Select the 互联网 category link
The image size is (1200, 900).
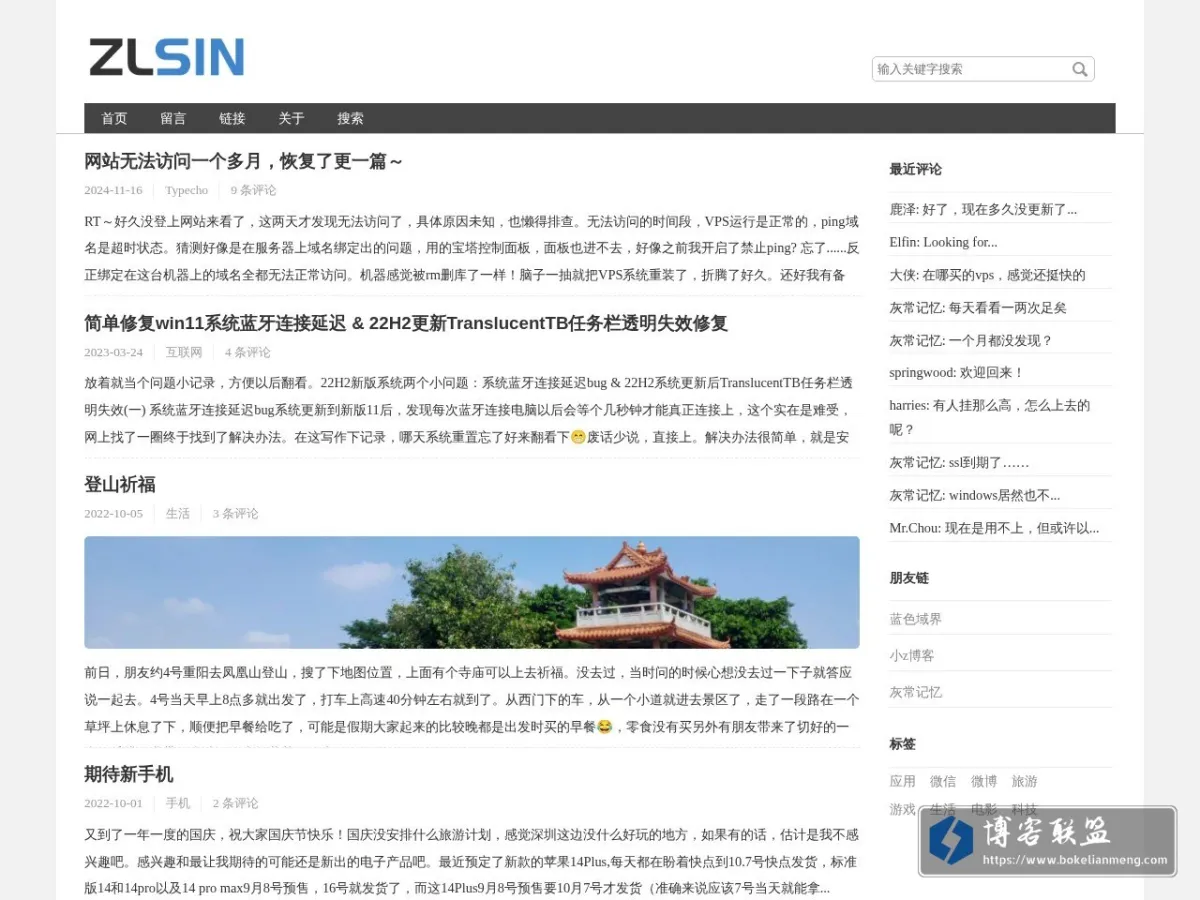[x=184, y=352]
